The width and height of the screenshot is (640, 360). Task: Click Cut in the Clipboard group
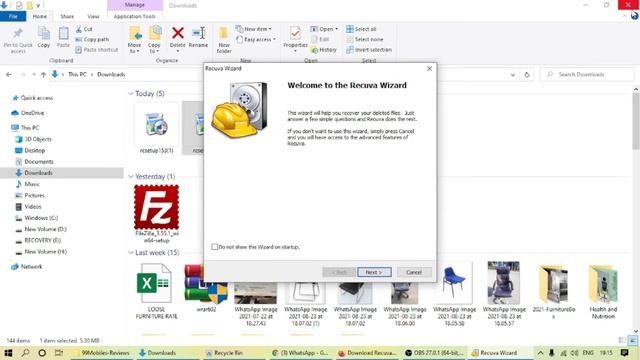pyautogui.click(x=84, y=29)
